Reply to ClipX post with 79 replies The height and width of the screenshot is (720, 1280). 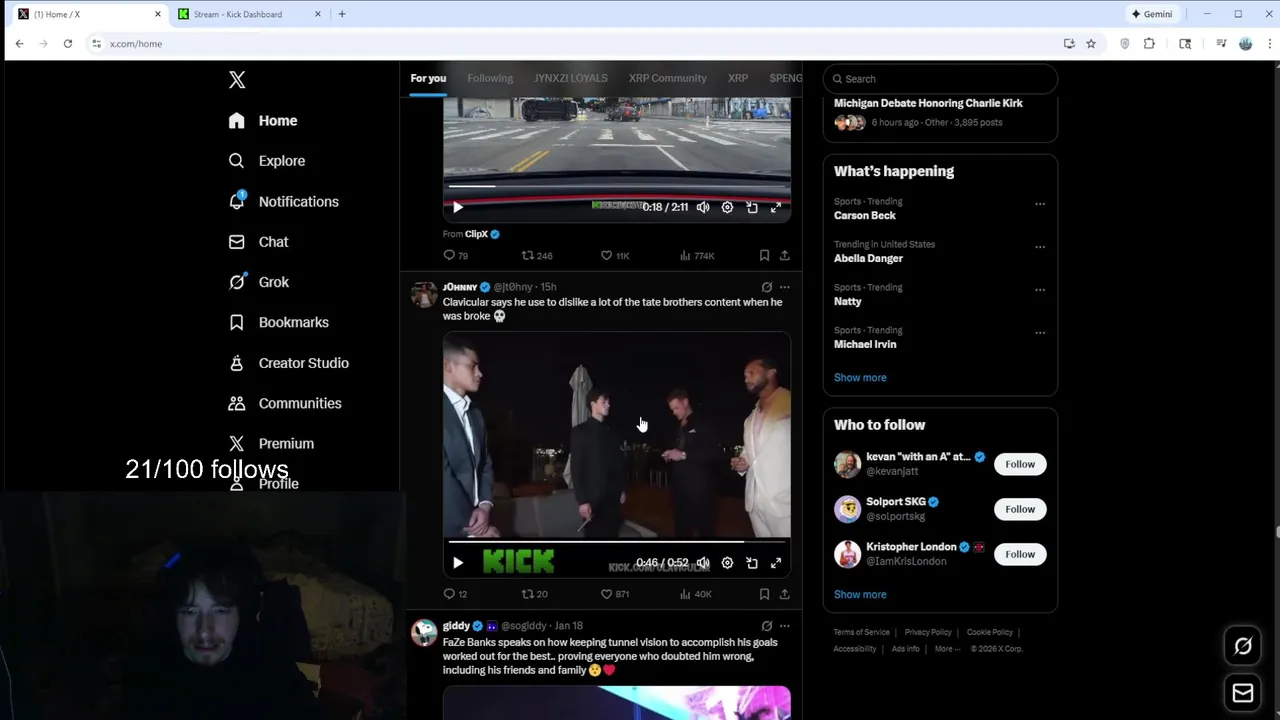coord(455,256)
